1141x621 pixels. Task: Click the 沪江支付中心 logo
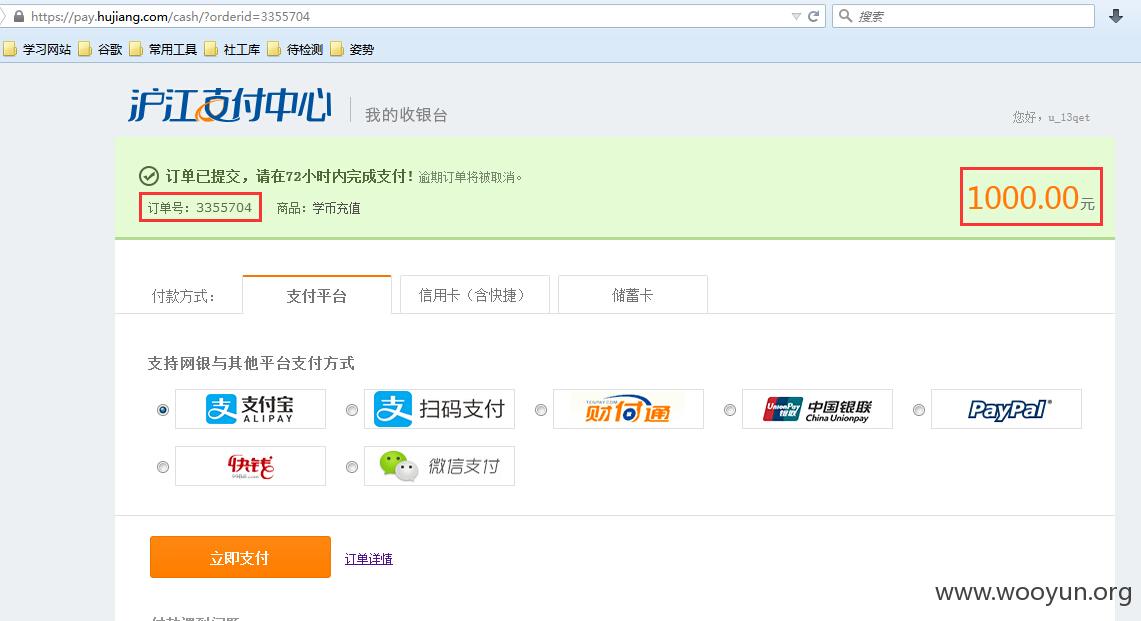[230, 106]
